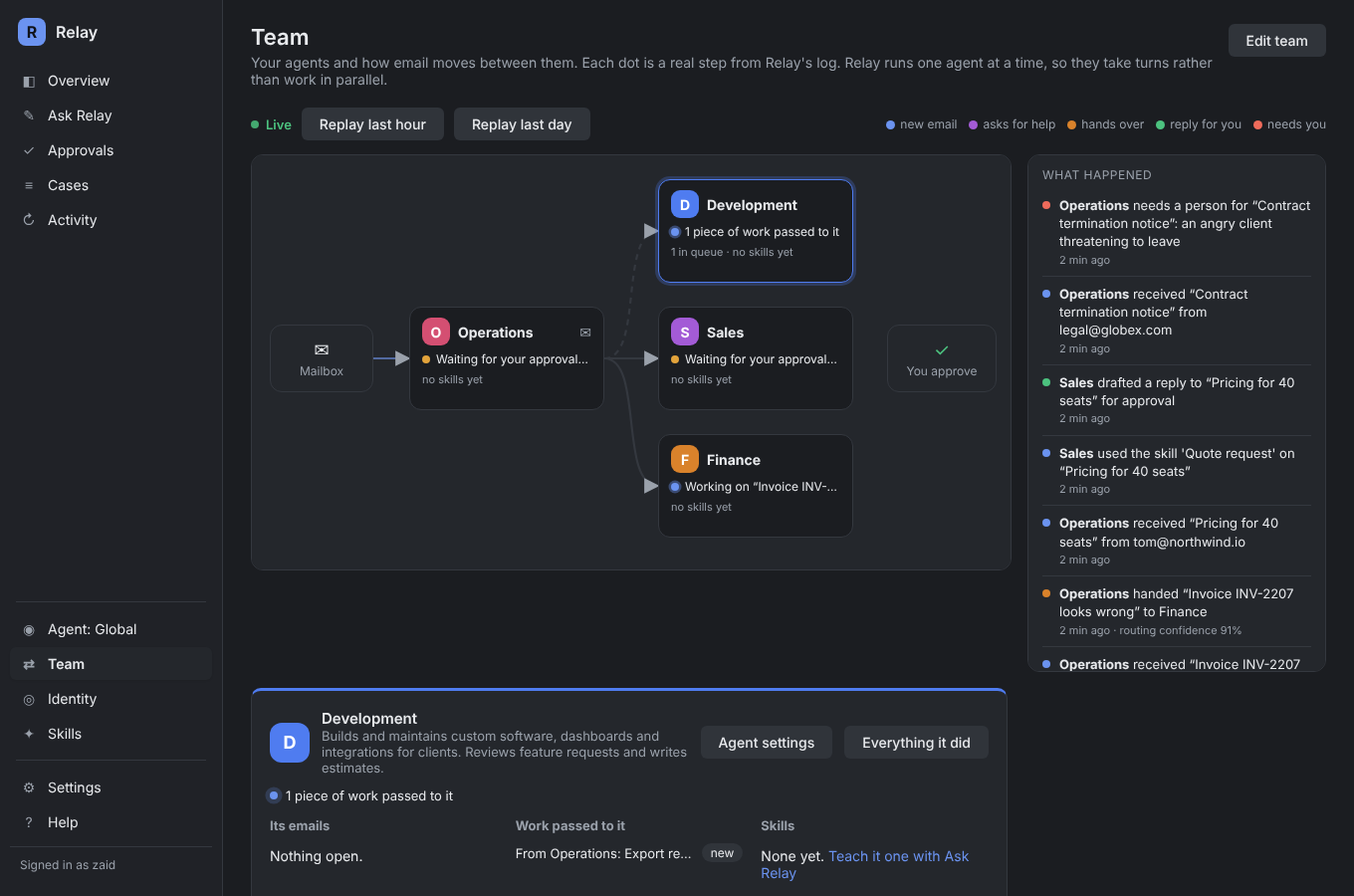Click the 'Contract termination notice' angry client entry
The image size is (1354, 896).
tap(1177, 232)
